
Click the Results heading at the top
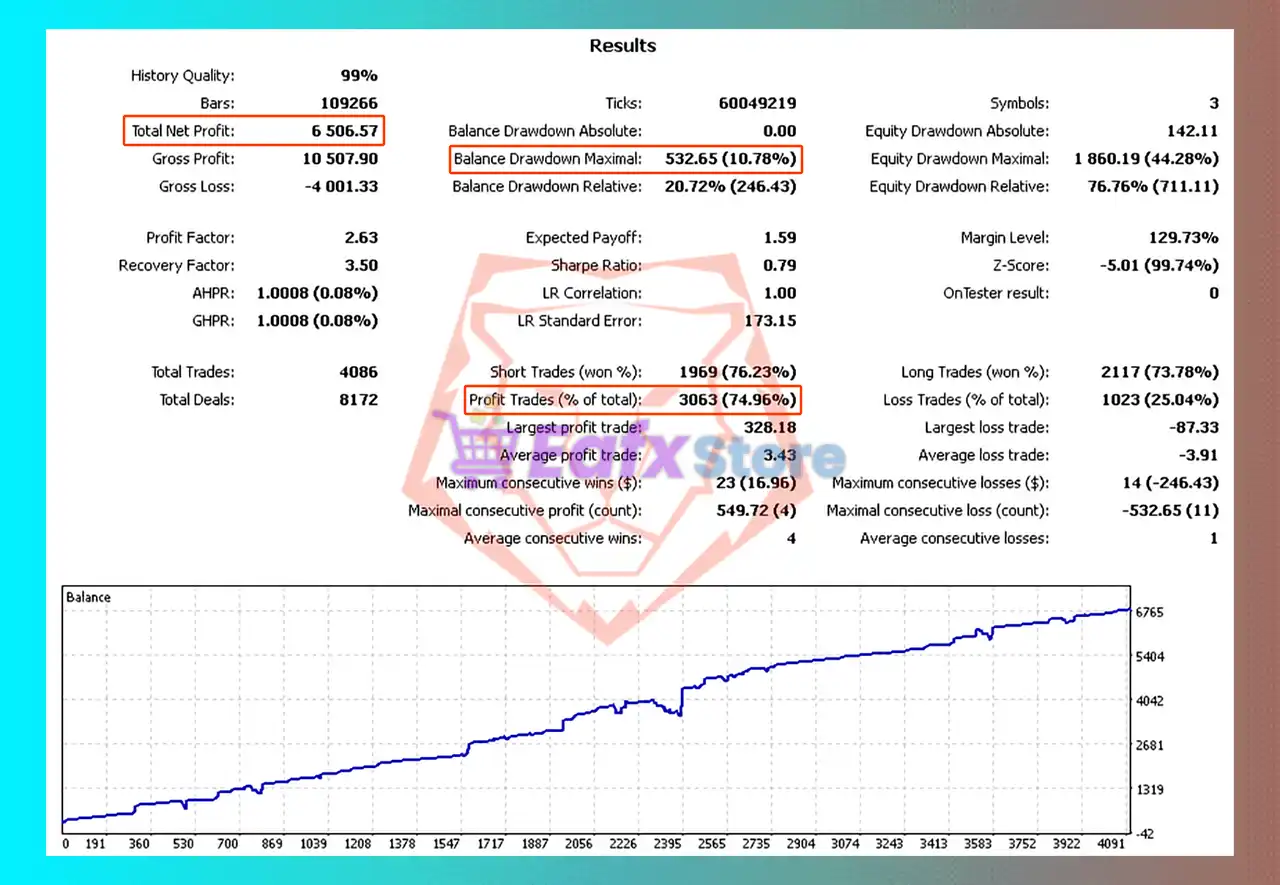(622, 45)
